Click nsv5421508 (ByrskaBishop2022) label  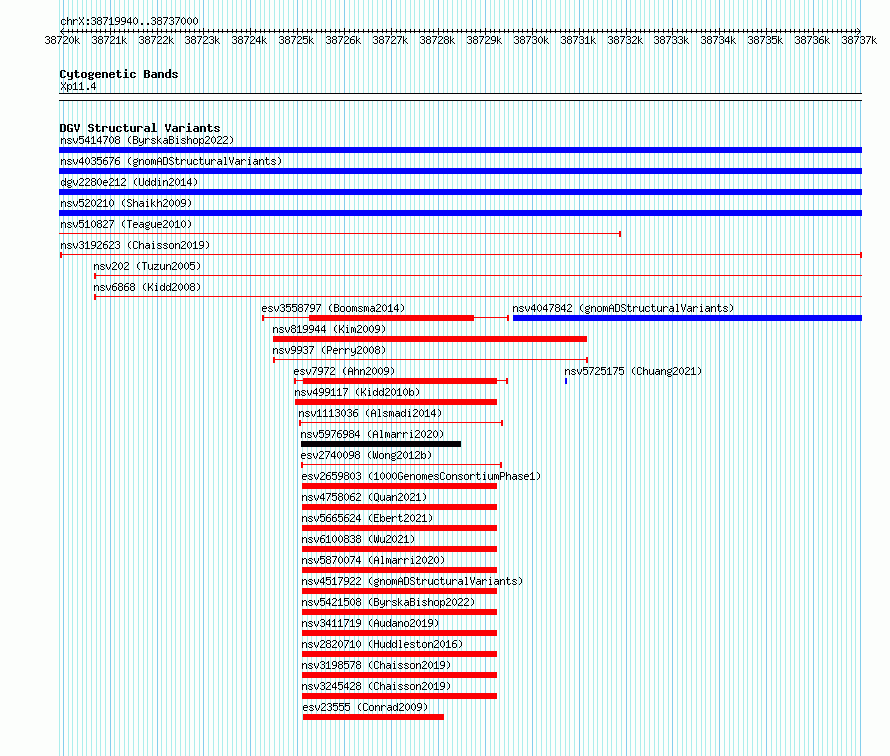pos(388,602)
